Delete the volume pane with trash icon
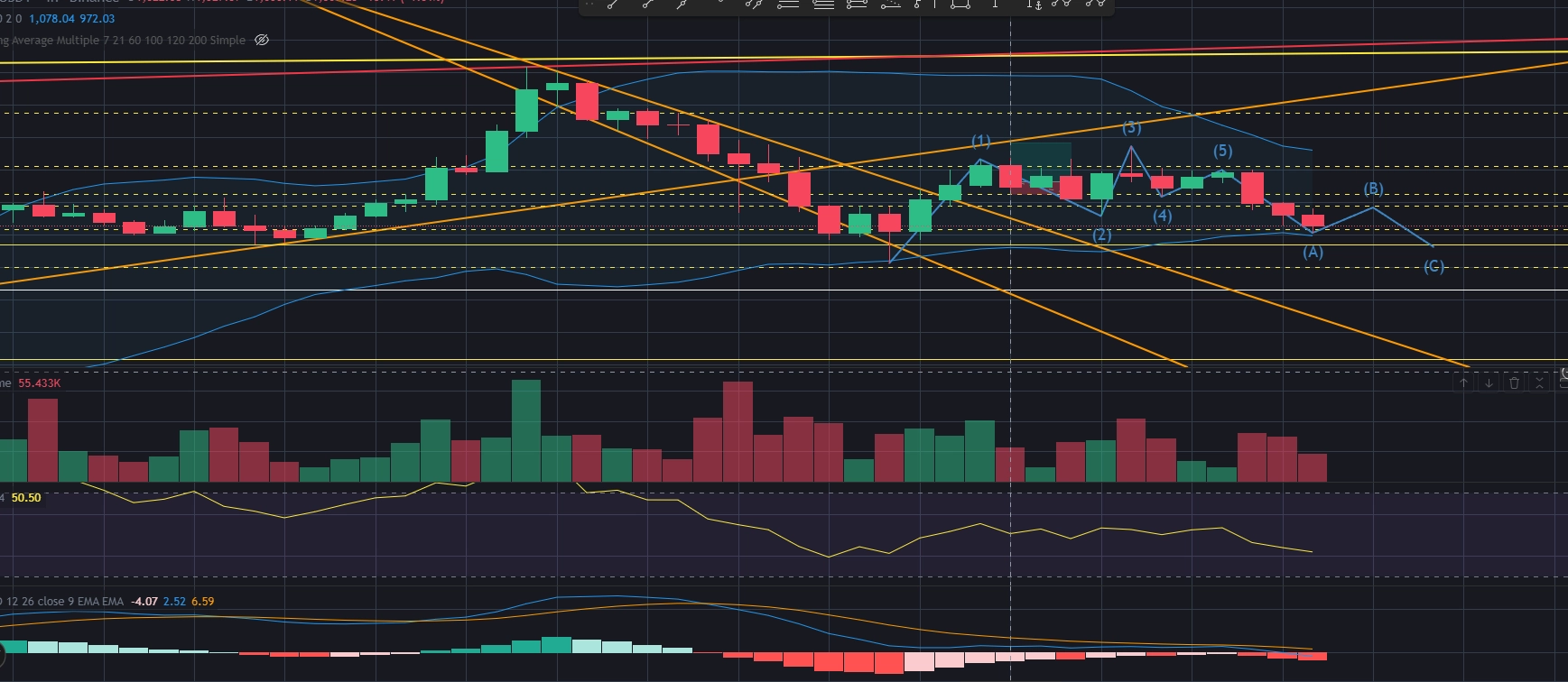1568x682 pixels. (1514, 383)
